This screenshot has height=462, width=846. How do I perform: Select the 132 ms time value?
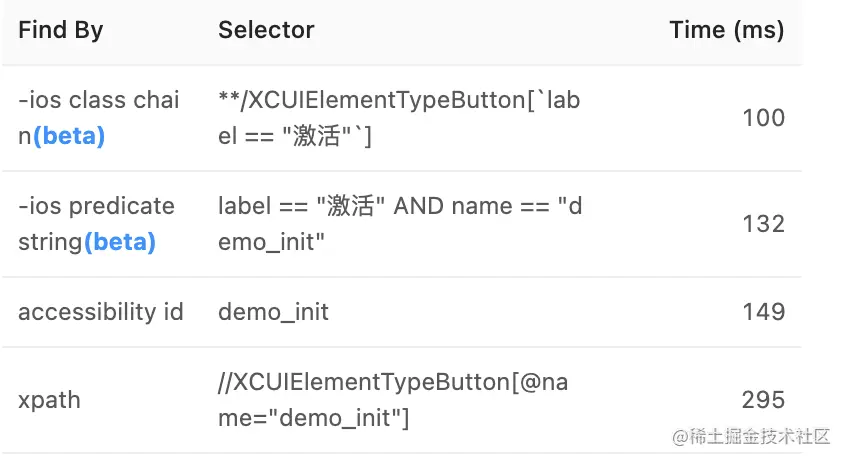click(763, 224)
